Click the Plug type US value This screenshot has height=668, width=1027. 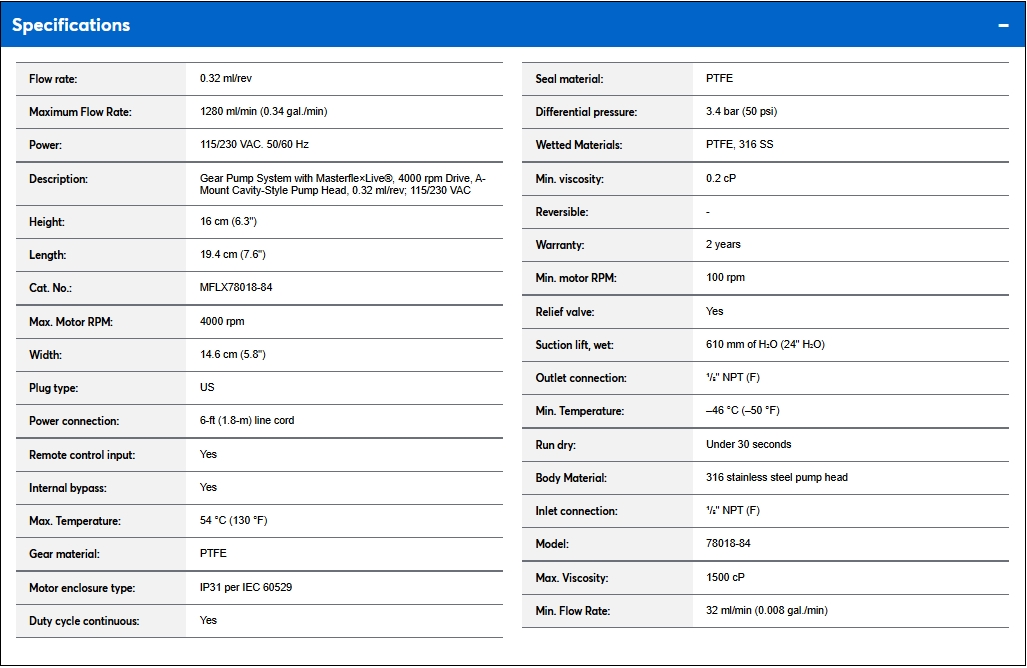tap(207, 388)
